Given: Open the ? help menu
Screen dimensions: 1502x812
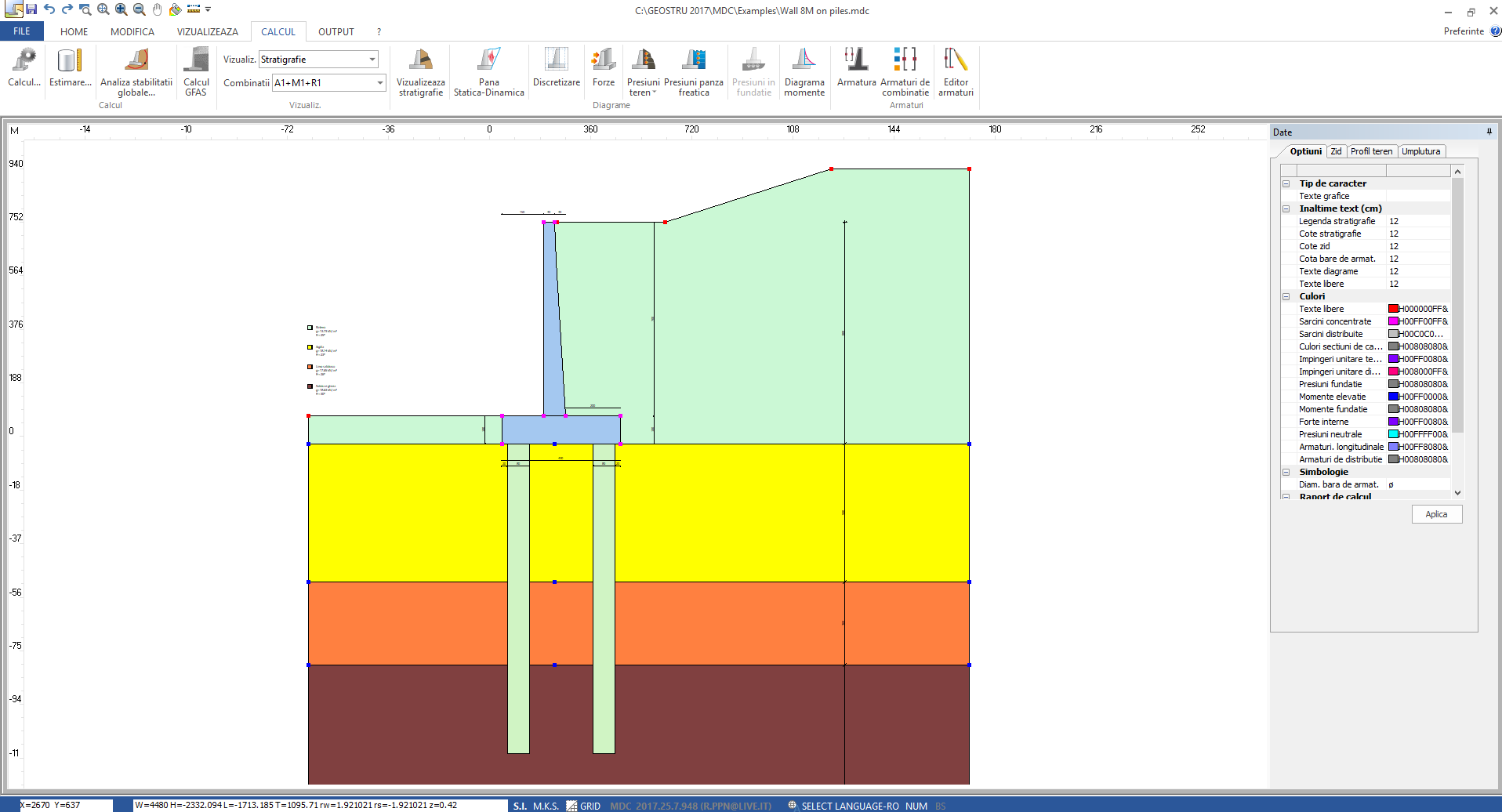Looking at the screenshot, I should 379,32.
